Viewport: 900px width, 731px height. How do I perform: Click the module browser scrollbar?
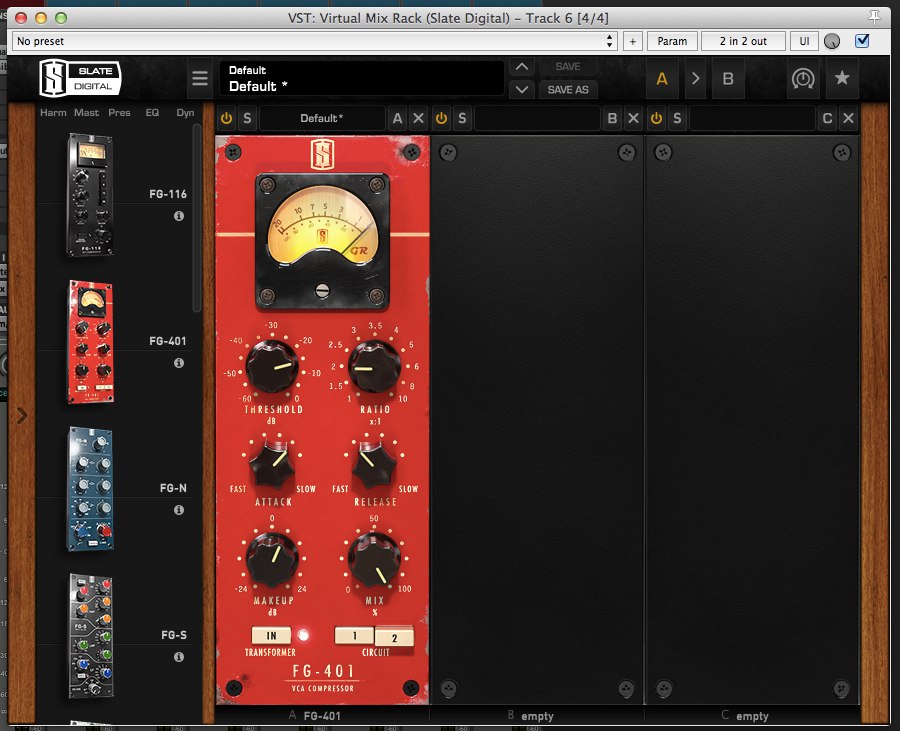197,218
